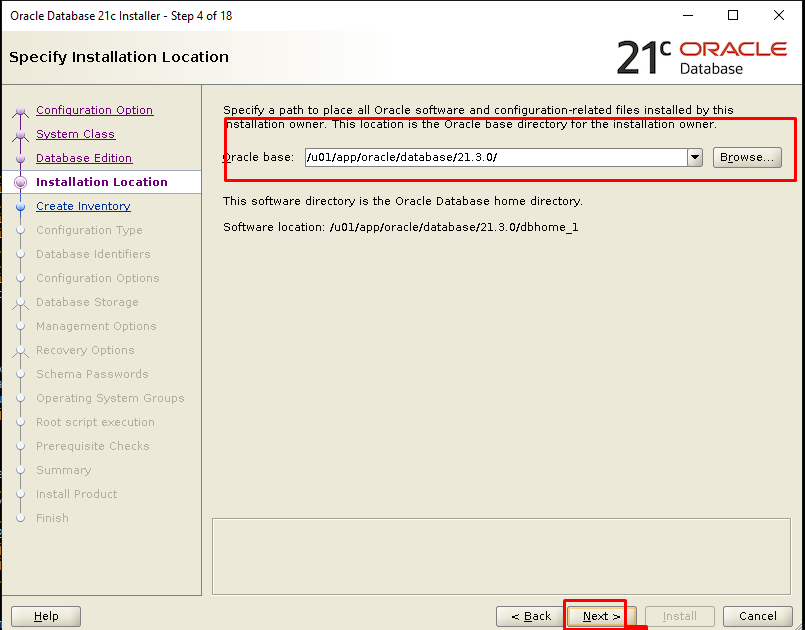Open Help for the installer

(46, 616)
